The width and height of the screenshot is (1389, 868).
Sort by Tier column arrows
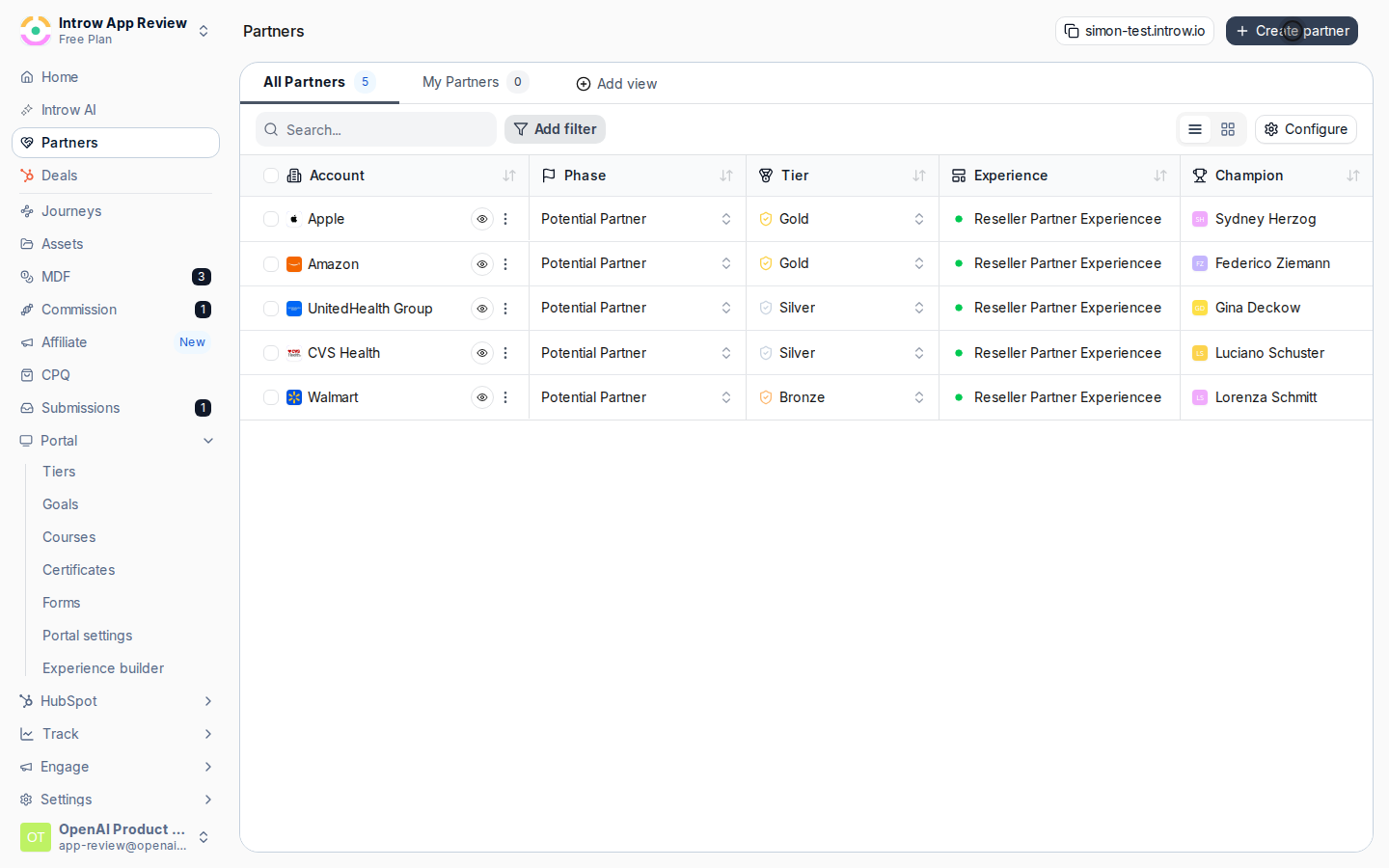pos(919,176)
